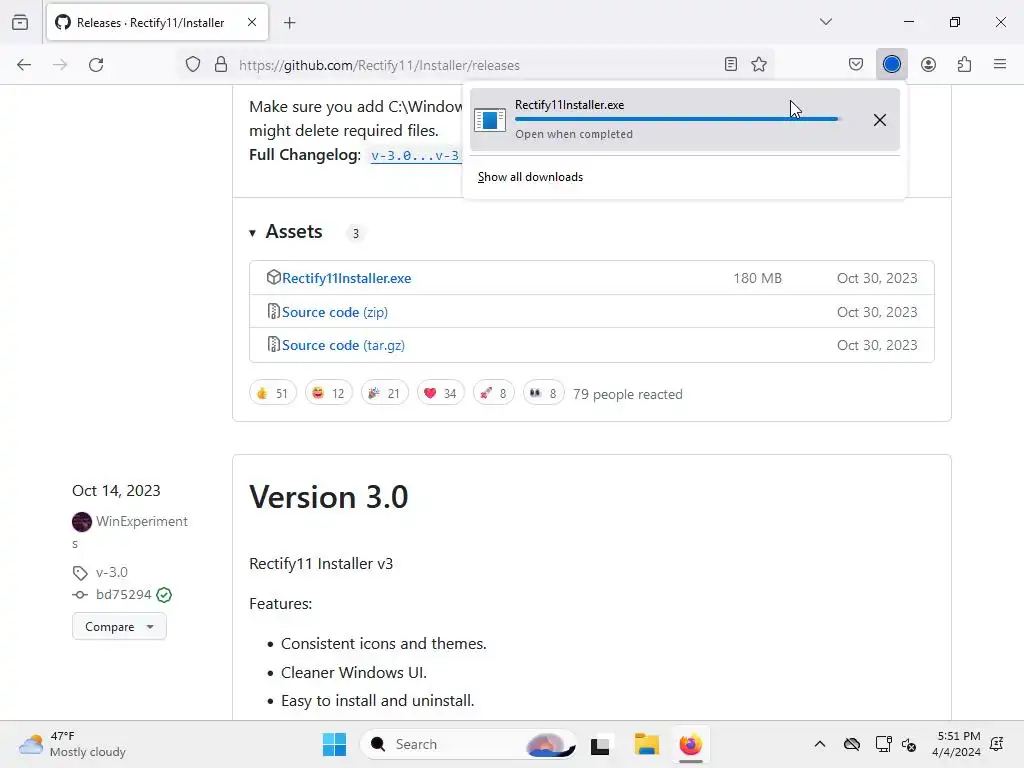The height and width of the screenshot is (768, 1024).
Task: Toggle the laugh reaction with 12
Action: coord(328,393)
